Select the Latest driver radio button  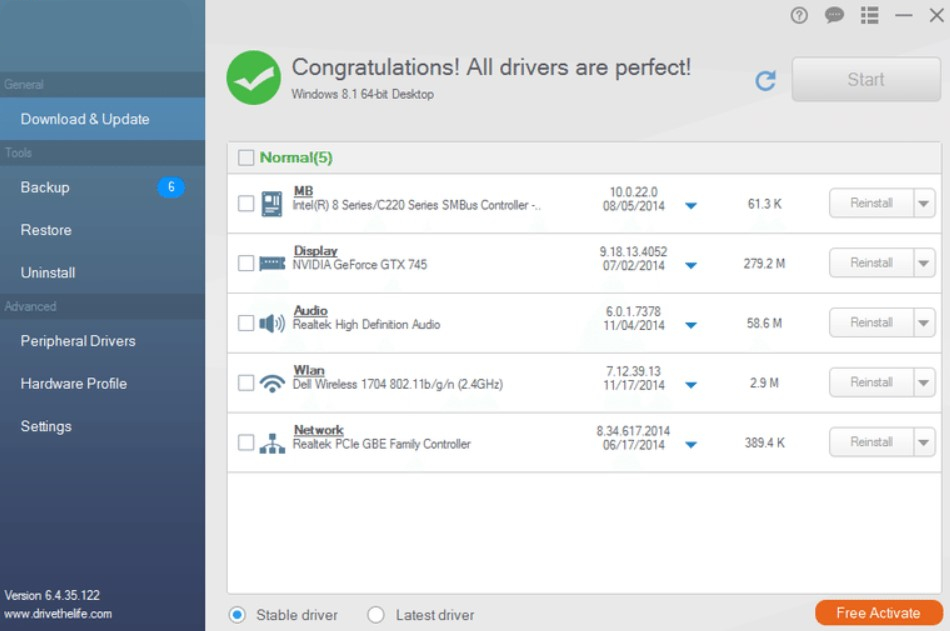[x=376, y=615]
